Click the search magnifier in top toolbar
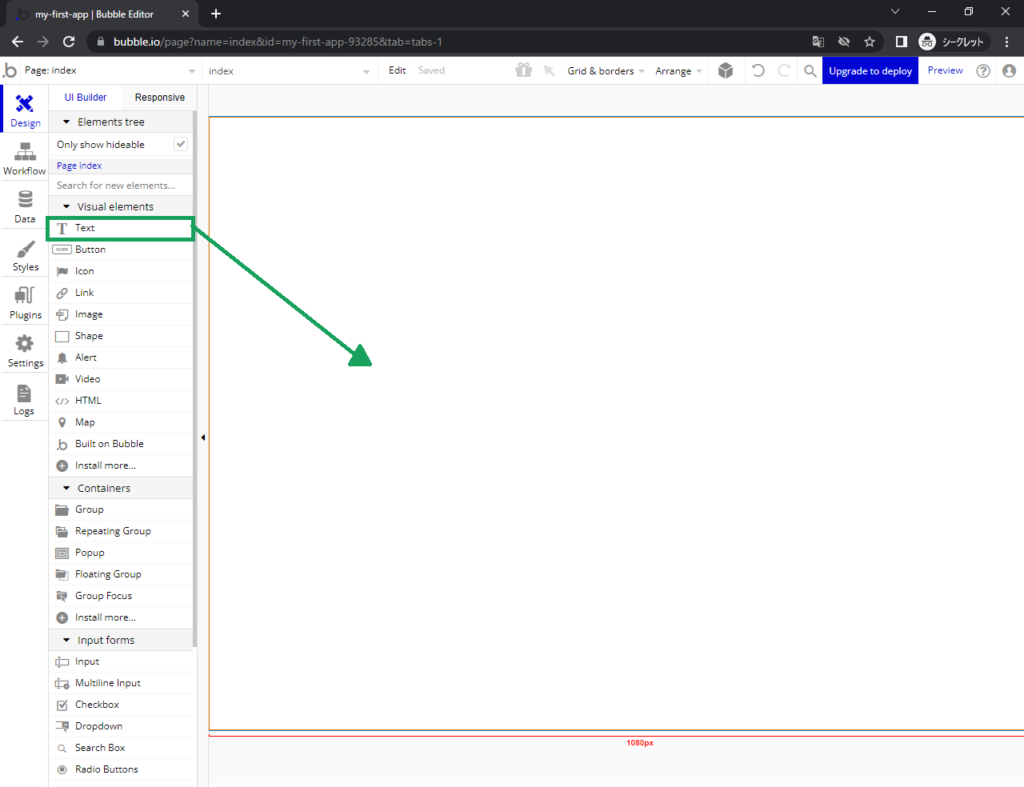The width and height of the screenshot is (1024, 787). pos(810,71)
